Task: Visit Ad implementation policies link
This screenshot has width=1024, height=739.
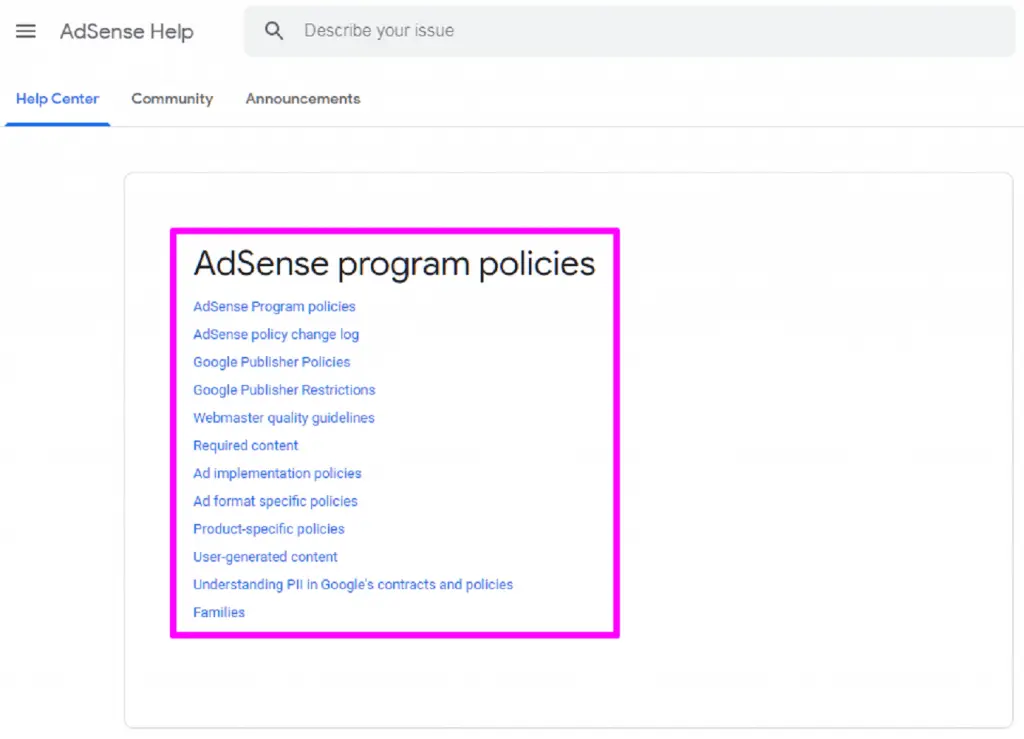Action: coord(277,474)
